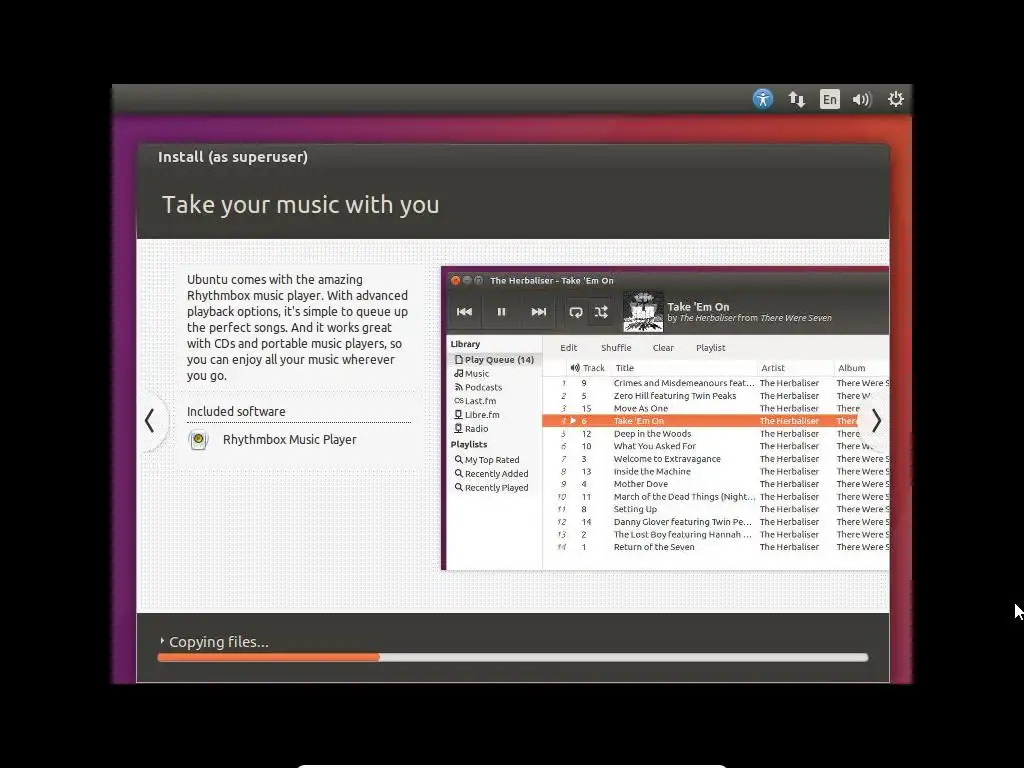This screenshot has height=768, width=1024.
Task: Click the Clear toolbar item
Action: click(x=663, y=348)
